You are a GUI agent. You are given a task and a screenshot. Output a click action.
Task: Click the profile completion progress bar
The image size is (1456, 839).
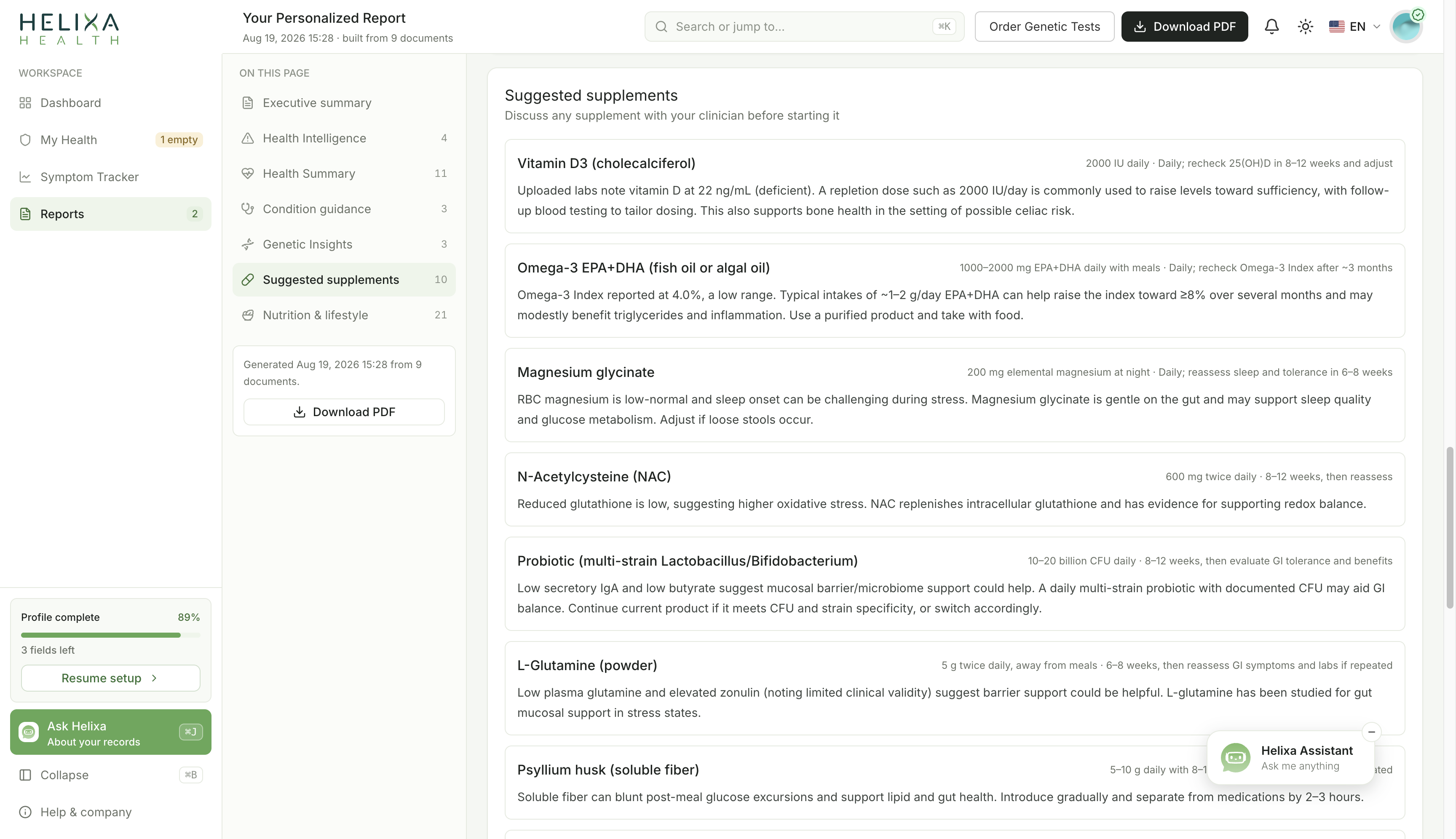111,635
